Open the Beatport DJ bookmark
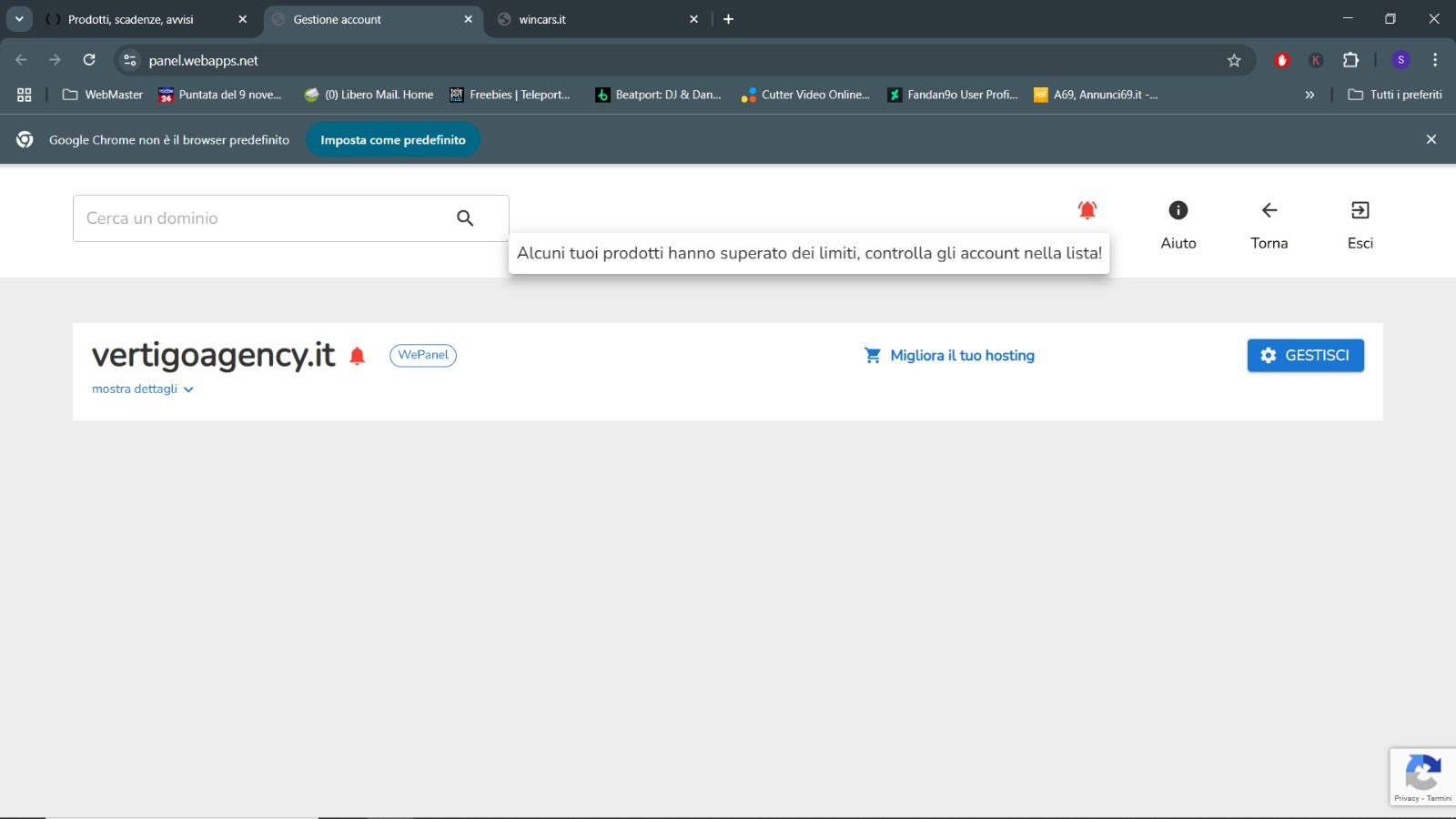This screenshot has width=1456, height=819. click(x=658, y=95)
